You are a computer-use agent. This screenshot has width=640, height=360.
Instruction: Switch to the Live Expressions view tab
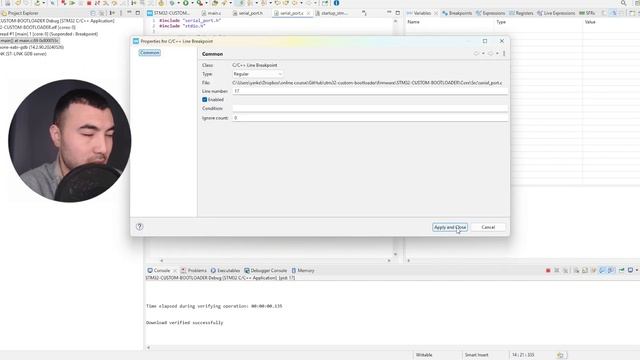click(x=556, y=13)
